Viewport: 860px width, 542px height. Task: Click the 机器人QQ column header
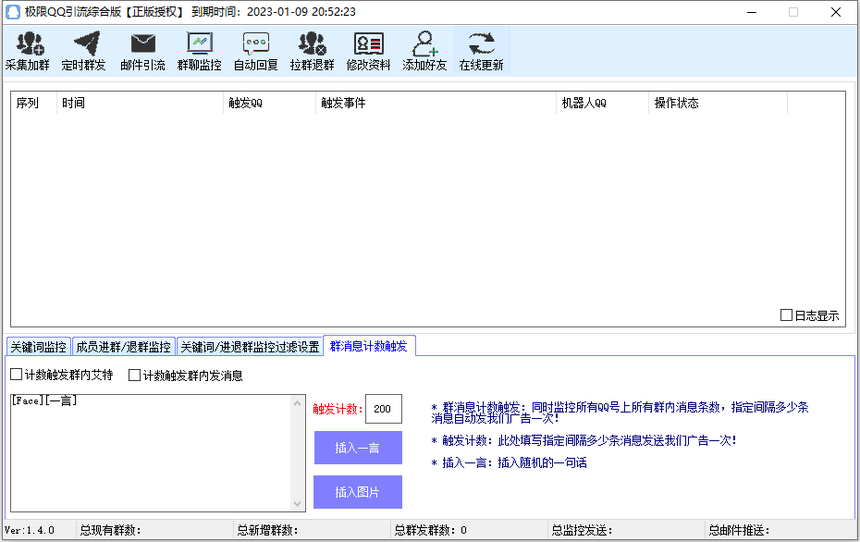point(603,103)
